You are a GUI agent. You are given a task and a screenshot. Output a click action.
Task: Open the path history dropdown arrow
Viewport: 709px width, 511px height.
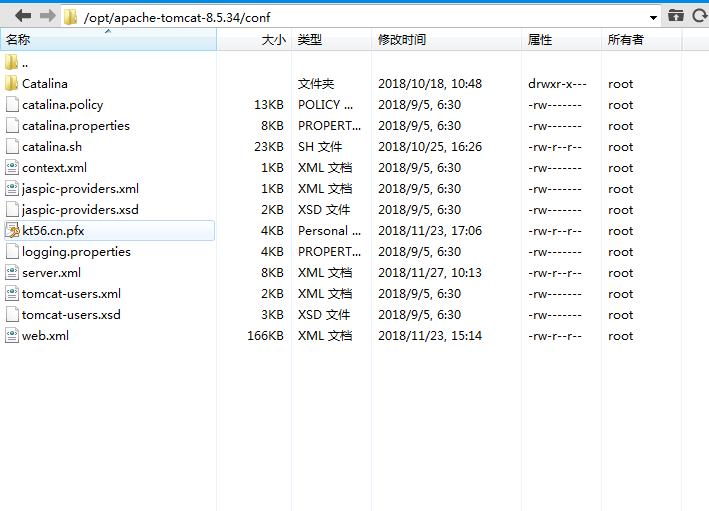pyautogui.click(x=653, y=18)
